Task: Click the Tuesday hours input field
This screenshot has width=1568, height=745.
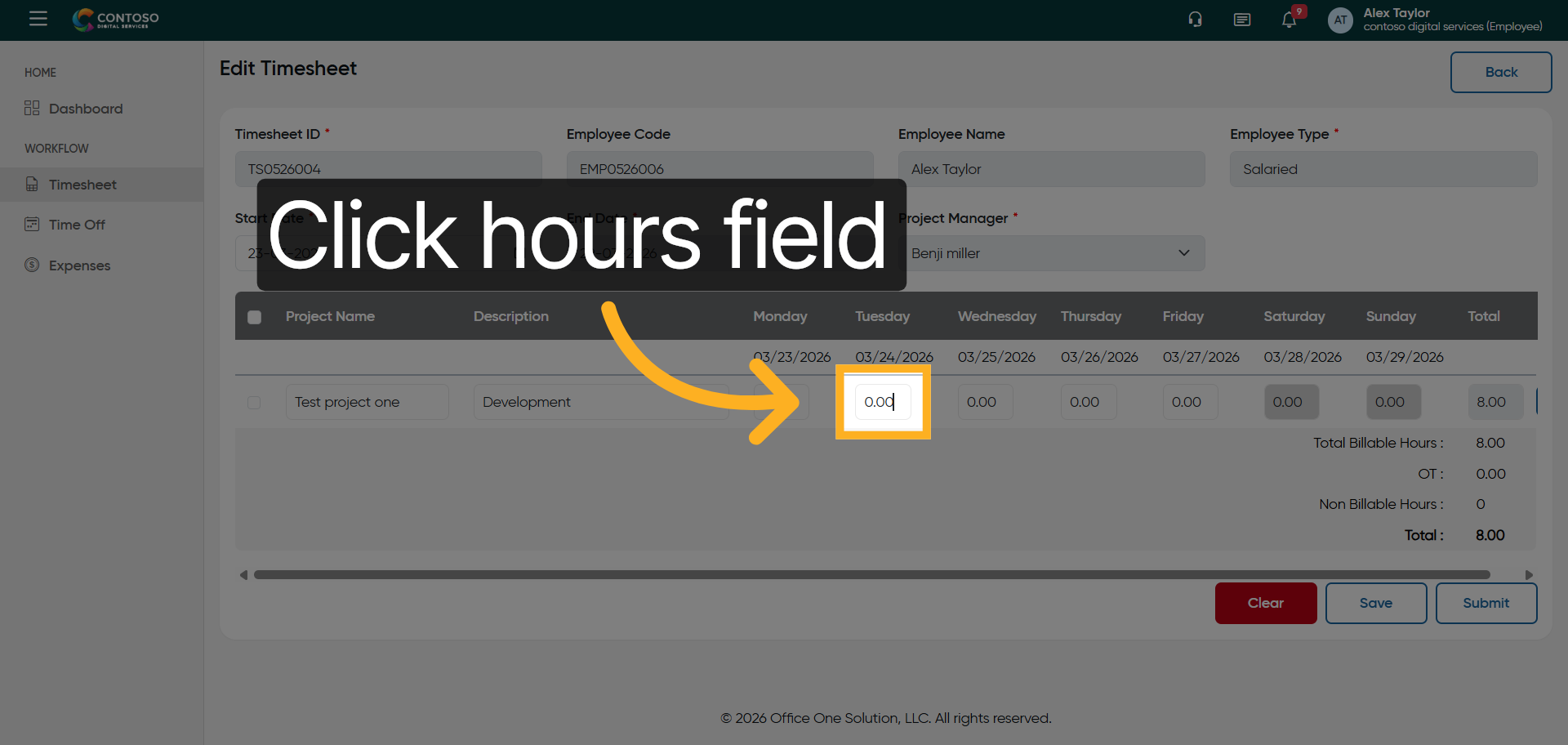Action: pyautogui.click(x=882, y=402)
